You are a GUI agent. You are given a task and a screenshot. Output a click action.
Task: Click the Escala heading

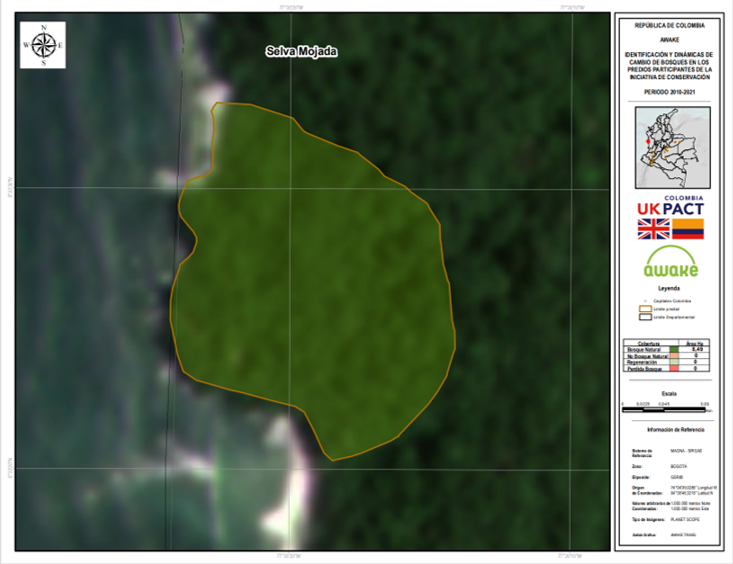pyautogui.click(x=669, y=394)
